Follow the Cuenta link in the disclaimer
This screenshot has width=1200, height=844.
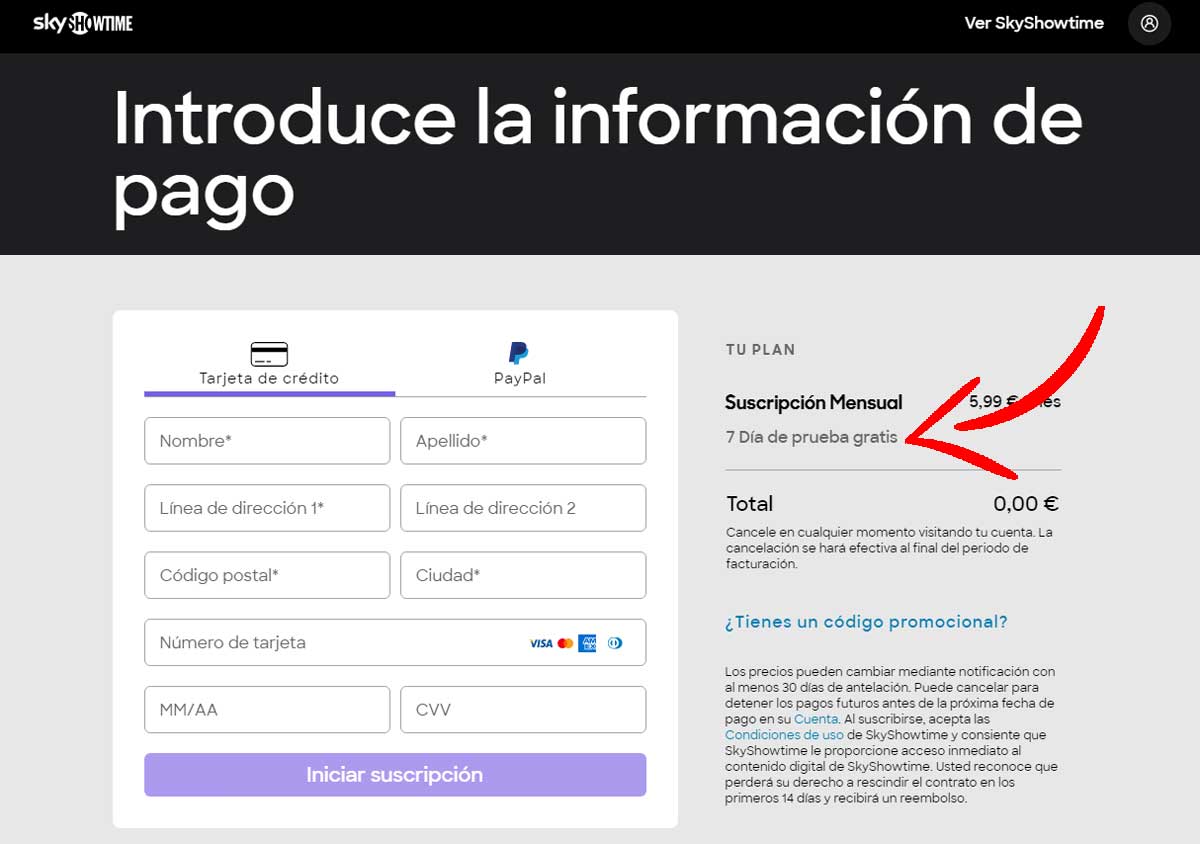[x=816, y=719]
